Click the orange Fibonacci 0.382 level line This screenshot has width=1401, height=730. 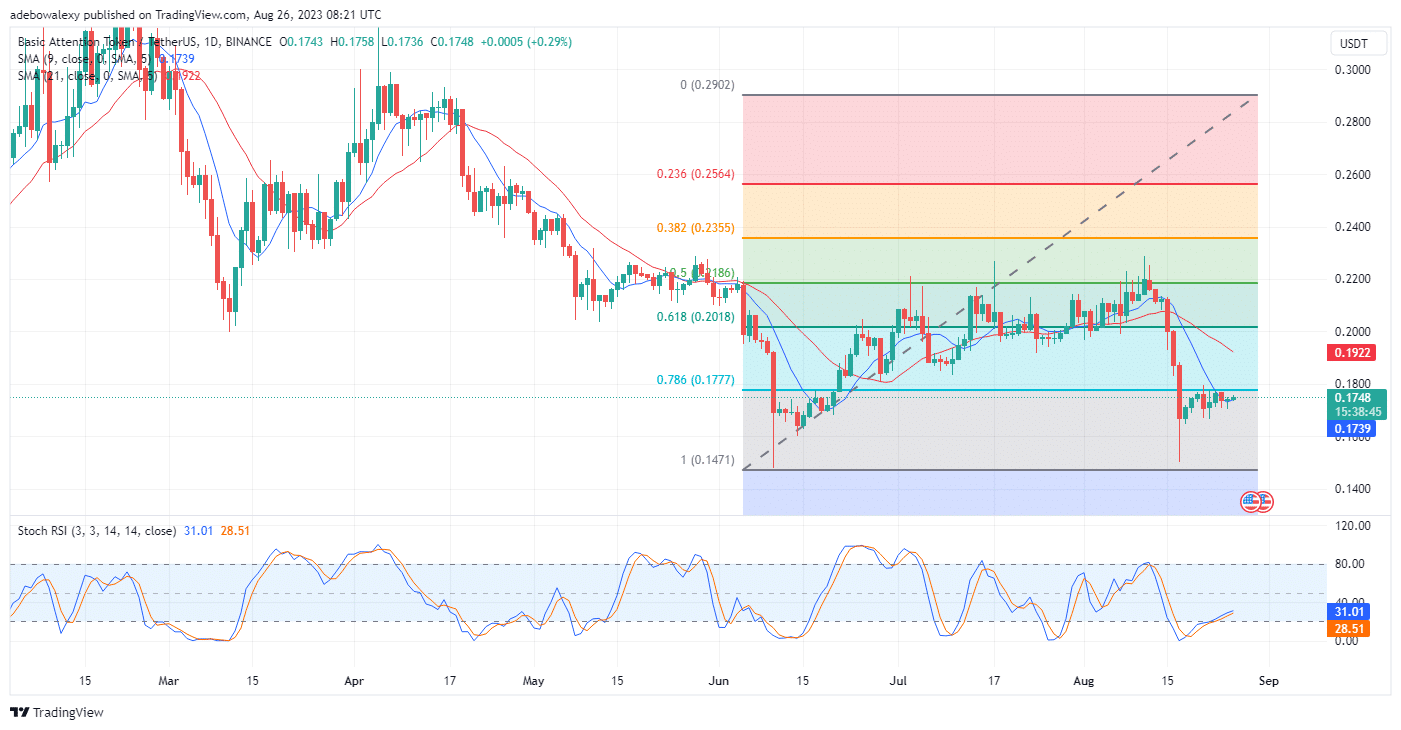tap(1000, 238)
